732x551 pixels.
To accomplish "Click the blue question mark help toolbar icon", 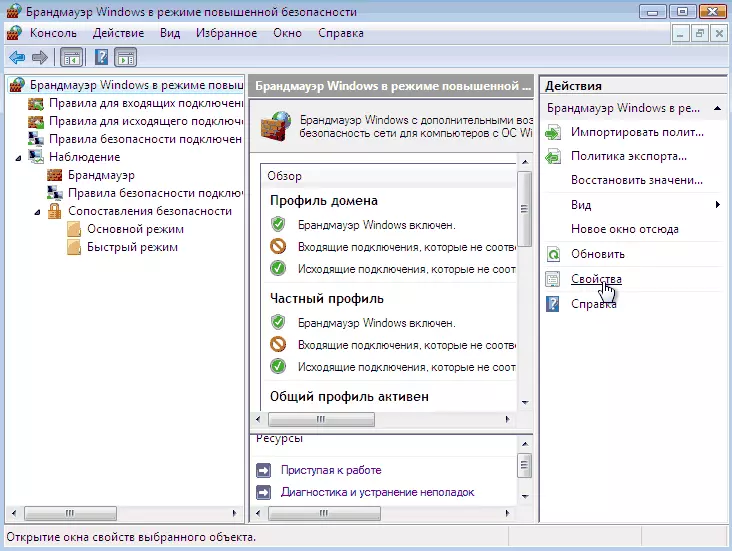I will [100, 57].
